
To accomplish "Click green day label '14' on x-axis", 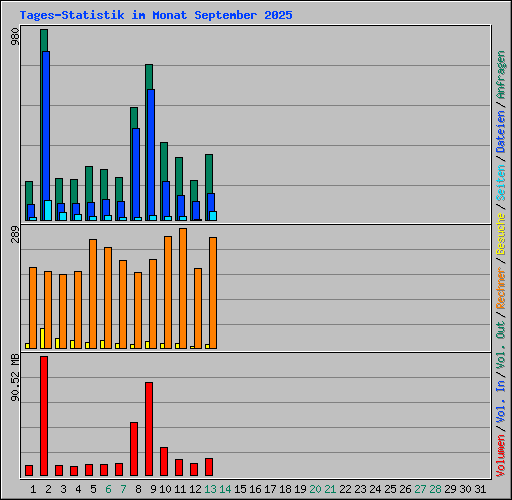I will tap(225, 489).
